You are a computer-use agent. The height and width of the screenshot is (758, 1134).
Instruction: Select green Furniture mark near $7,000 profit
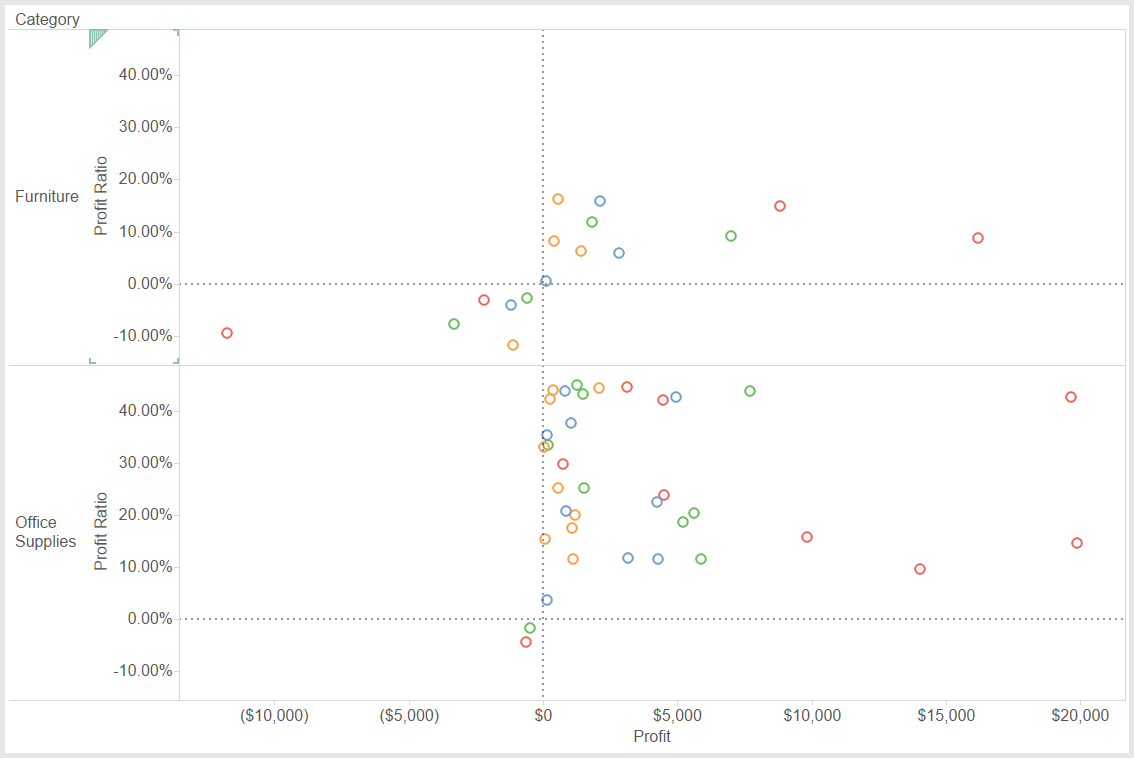731,236
